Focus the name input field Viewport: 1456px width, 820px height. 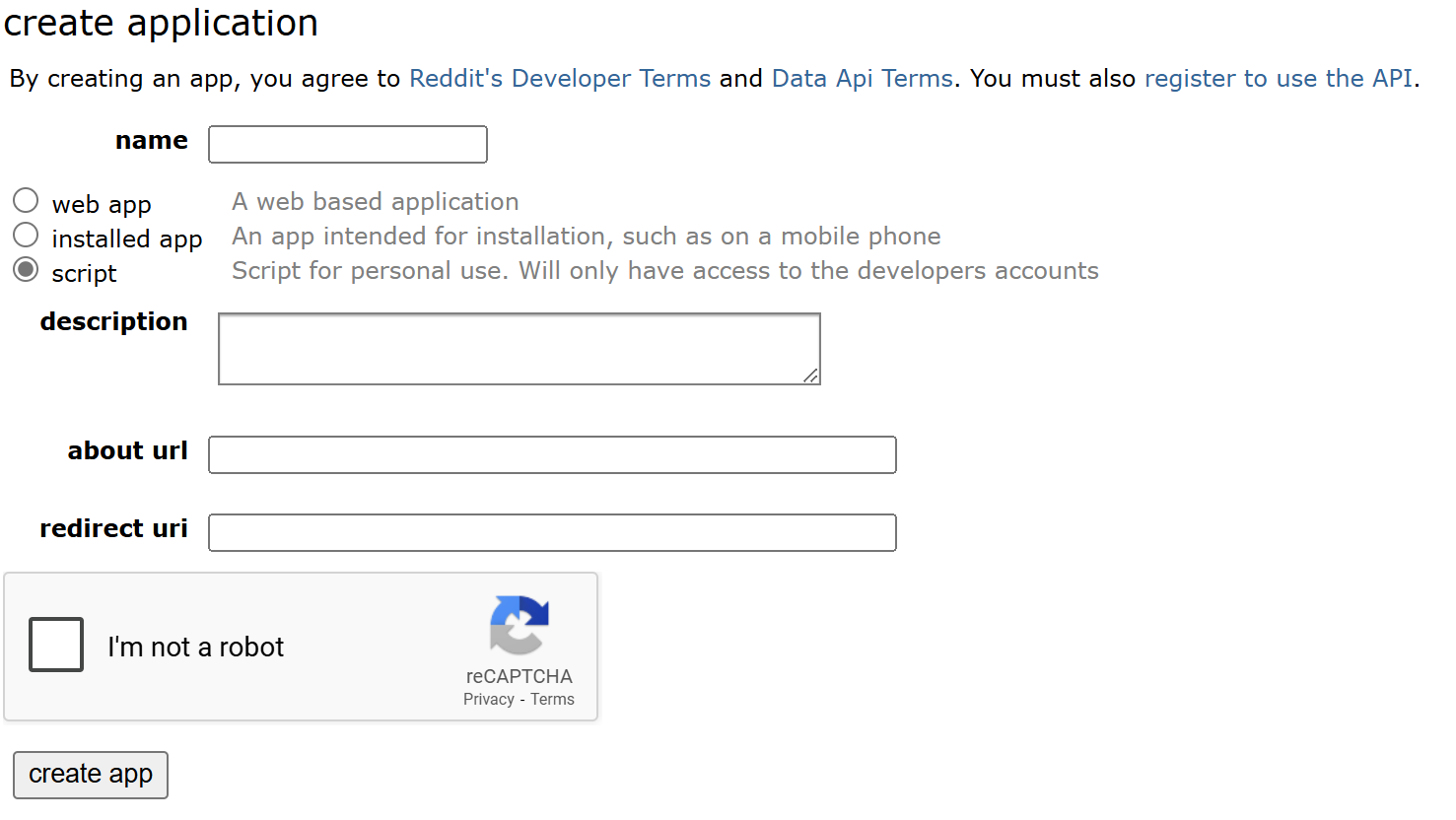[x=348, y=145]
